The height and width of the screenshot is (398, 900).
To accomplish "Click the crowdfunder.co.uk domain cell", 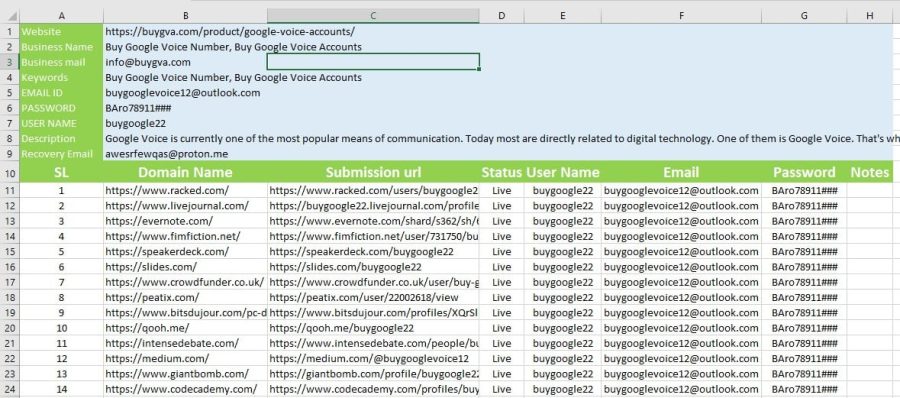I will [185, 282].
